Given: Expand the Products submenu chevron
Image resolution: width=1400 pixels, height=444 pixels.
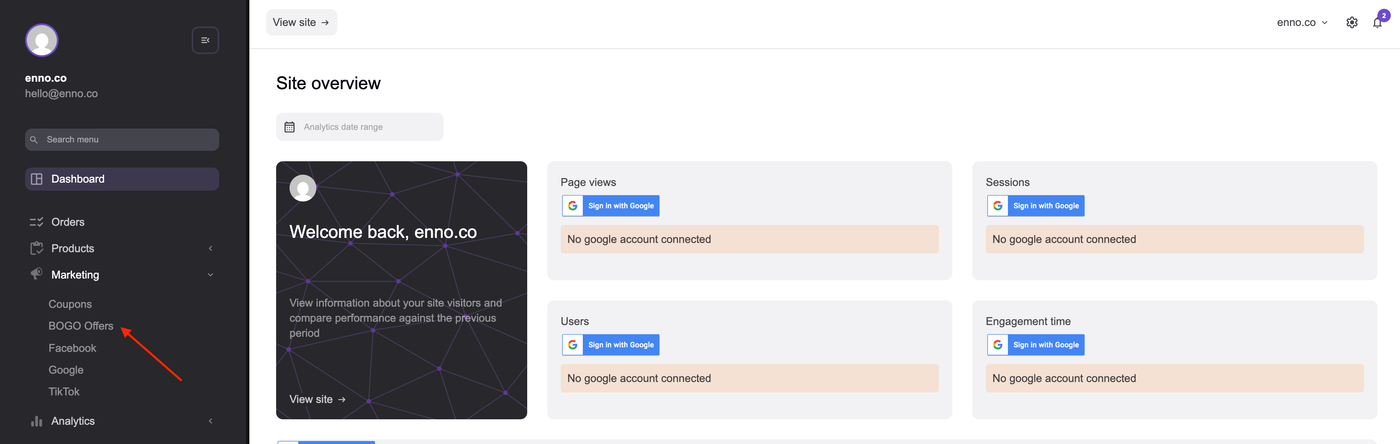Looking at the screenshot, I should click(x=210, y=248).
